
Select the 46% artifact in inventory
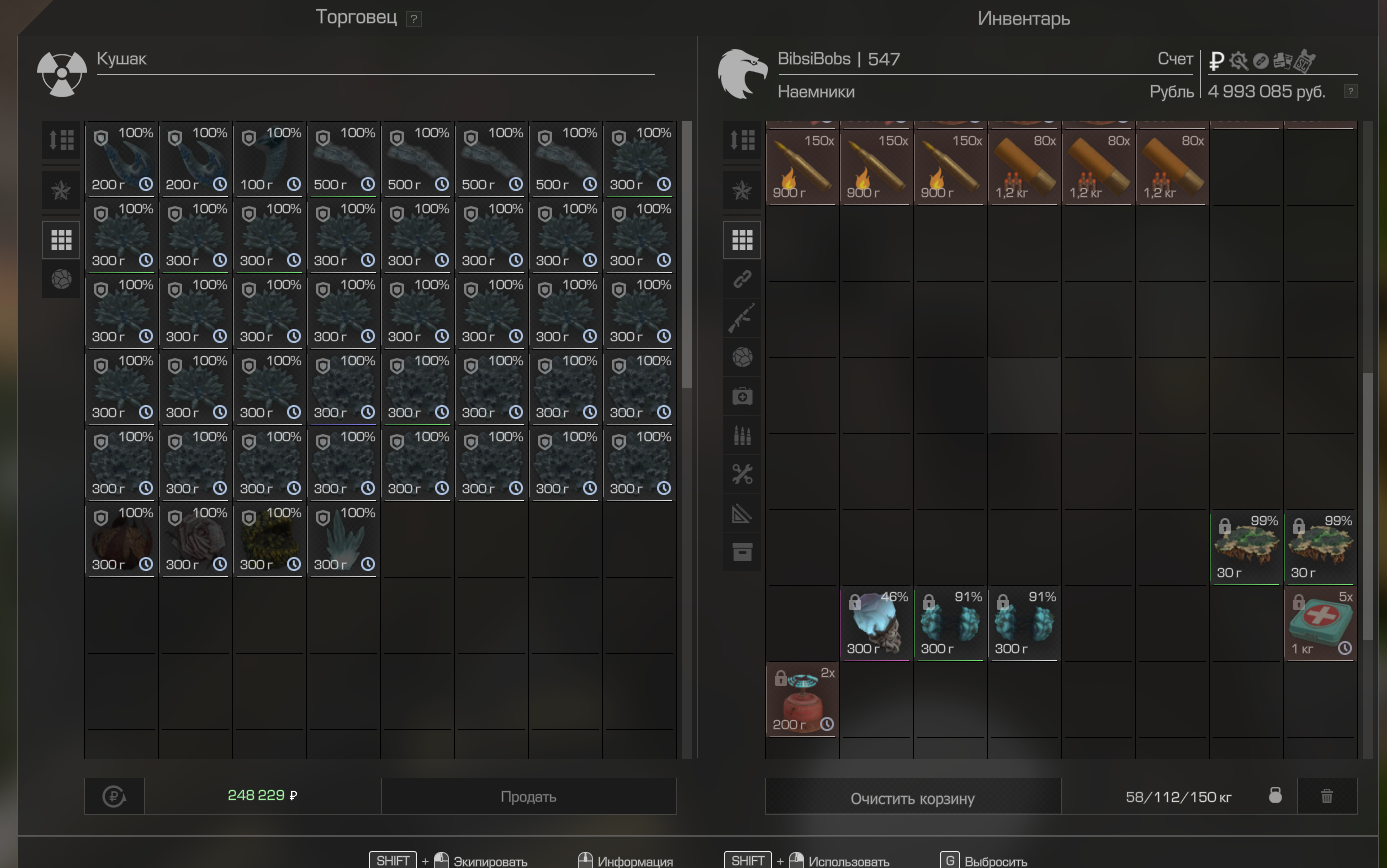(x=876, y=623)
